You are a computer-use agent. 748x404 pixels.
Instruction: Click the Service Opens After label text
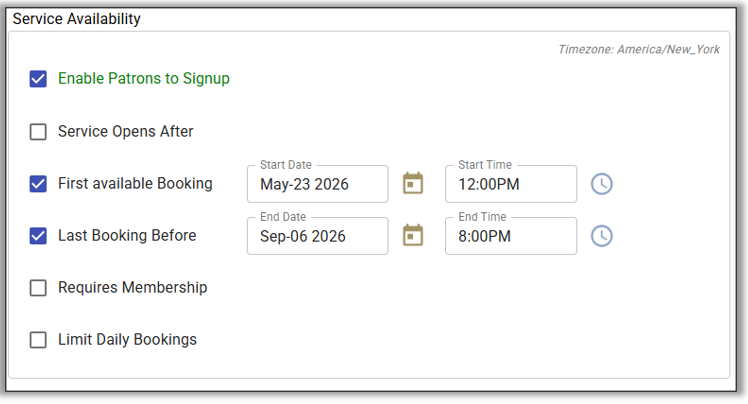click(x=126, y=131)
